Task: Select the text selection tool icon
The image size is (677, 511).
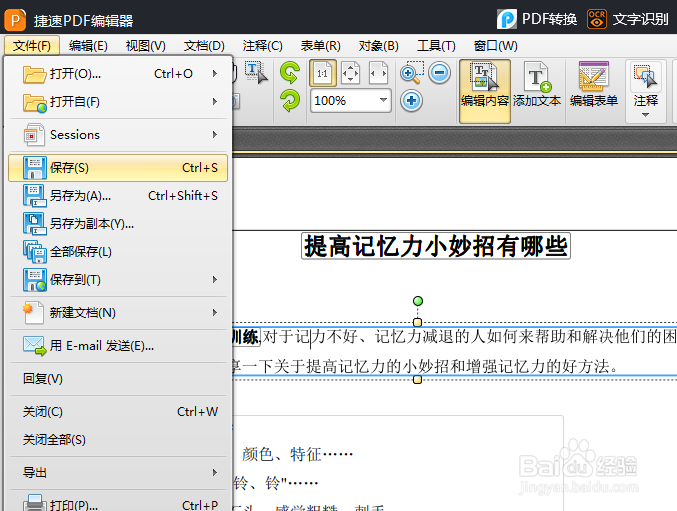Action: [x=256, y=73]
